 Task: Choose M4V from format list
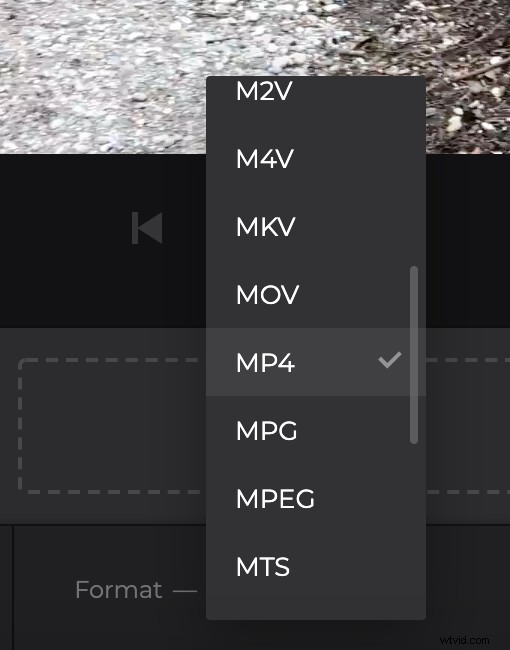316,158
